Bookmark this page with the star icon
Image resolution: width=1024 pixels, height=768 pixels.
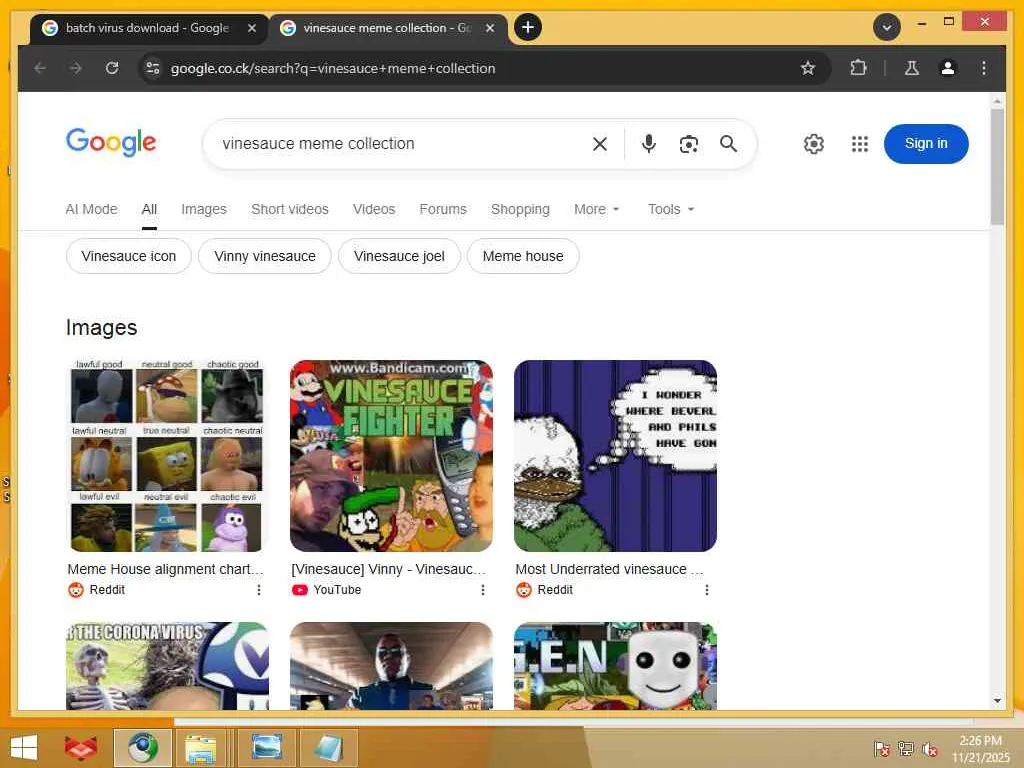[808, 68]
